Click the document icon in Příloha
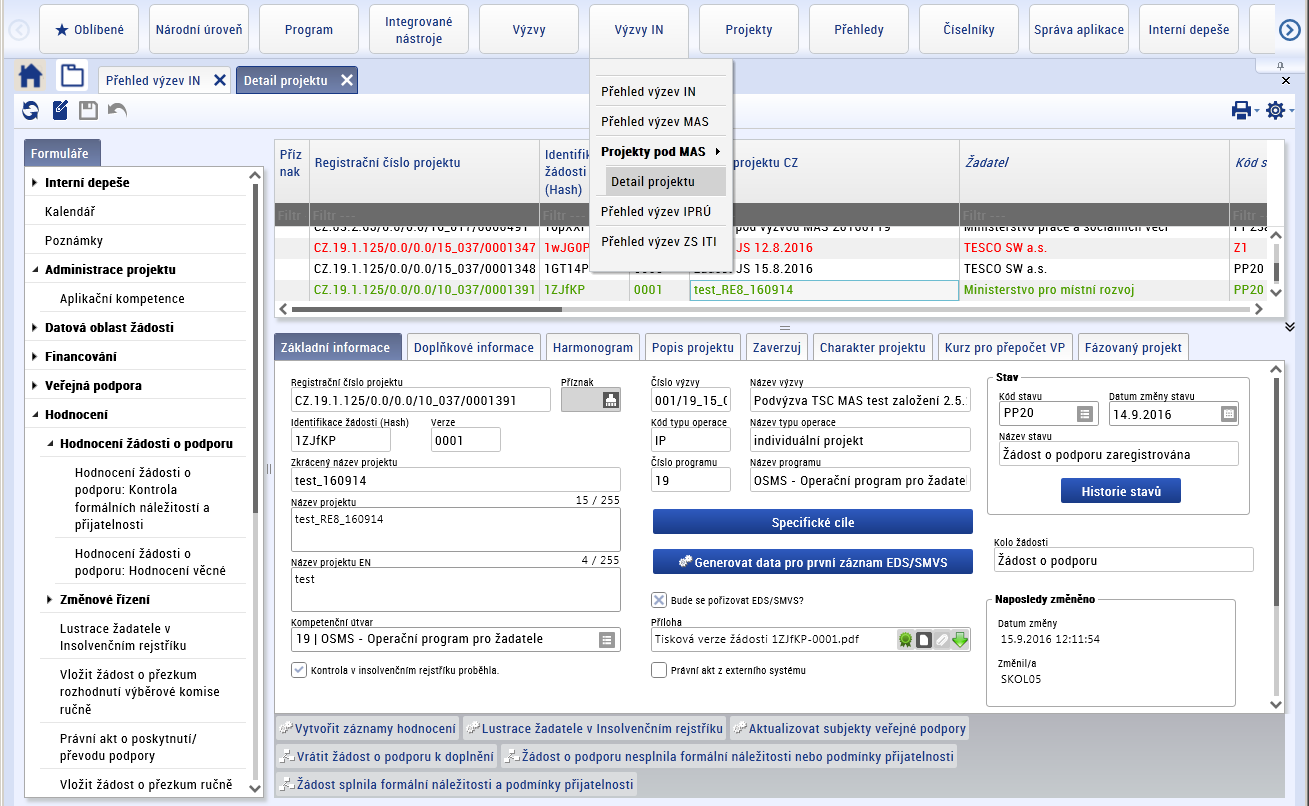1309x806 pixels. point(924,640)
